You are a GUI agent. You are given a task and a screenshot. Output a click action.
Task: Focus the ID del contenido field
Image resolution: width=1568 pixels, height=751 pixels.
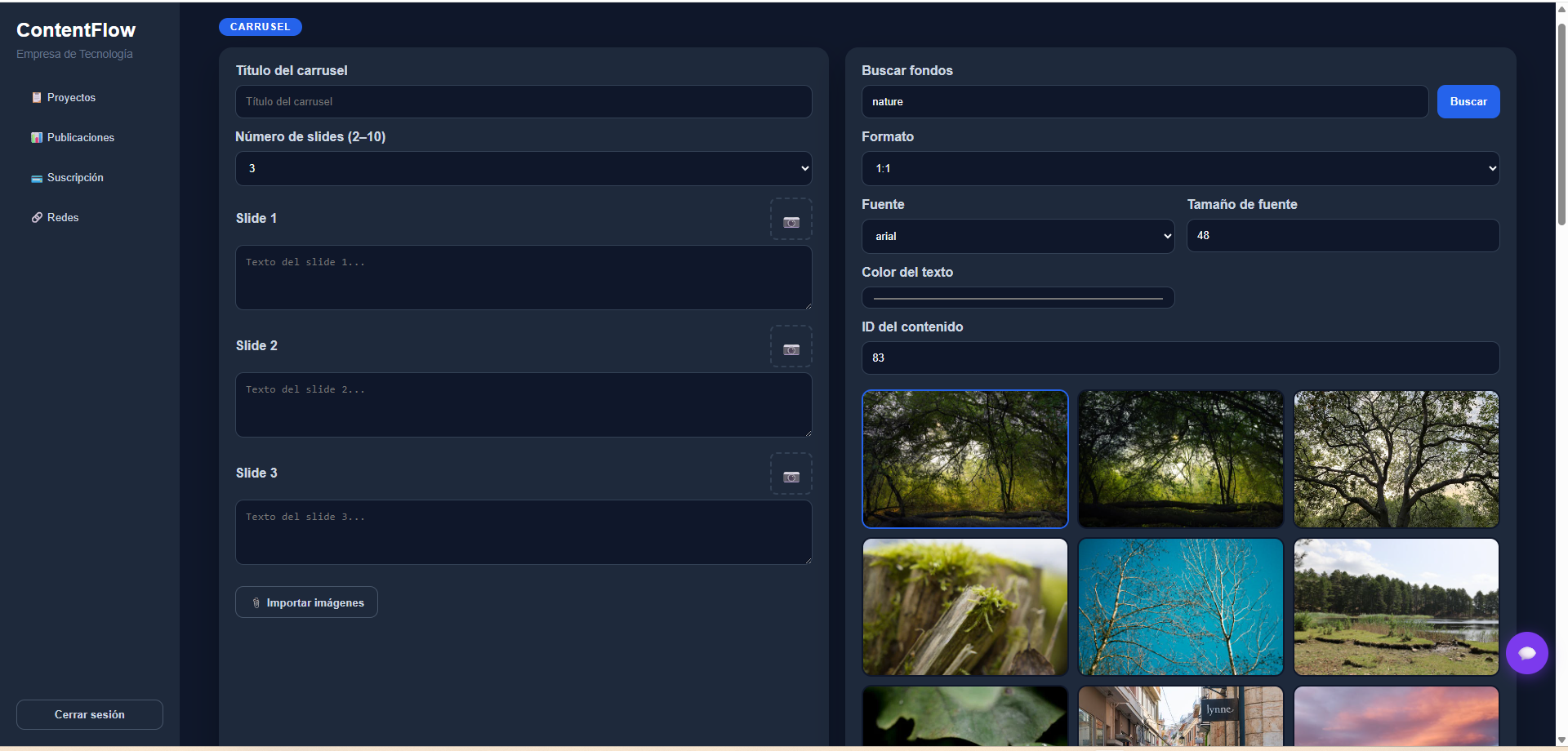click(x=1181, y=358)
